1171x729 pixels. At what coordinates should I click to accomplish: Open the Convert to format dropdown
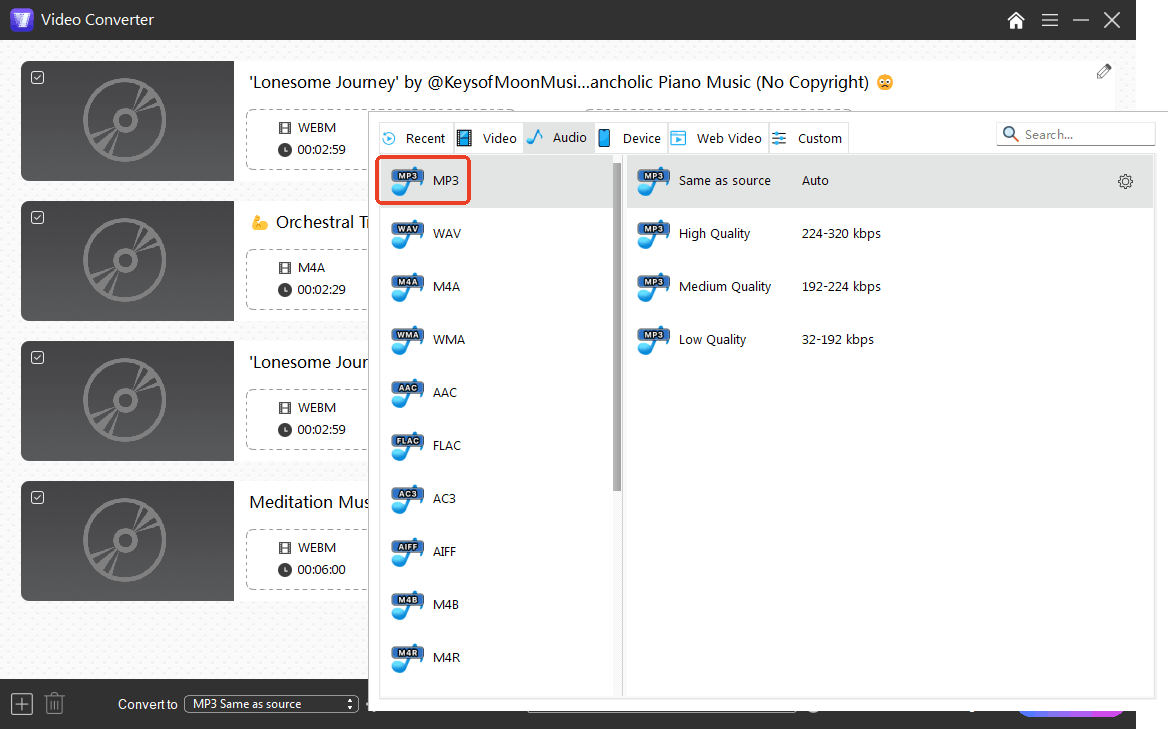pos(271,704)
